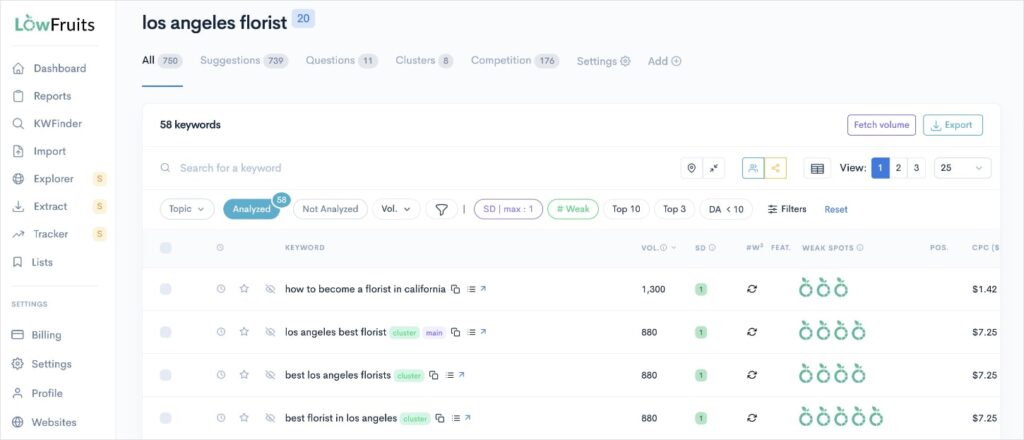Tick the select-all checkbox in table header
This screenshot has height=440, width=1024.
(x=166, y=248)
